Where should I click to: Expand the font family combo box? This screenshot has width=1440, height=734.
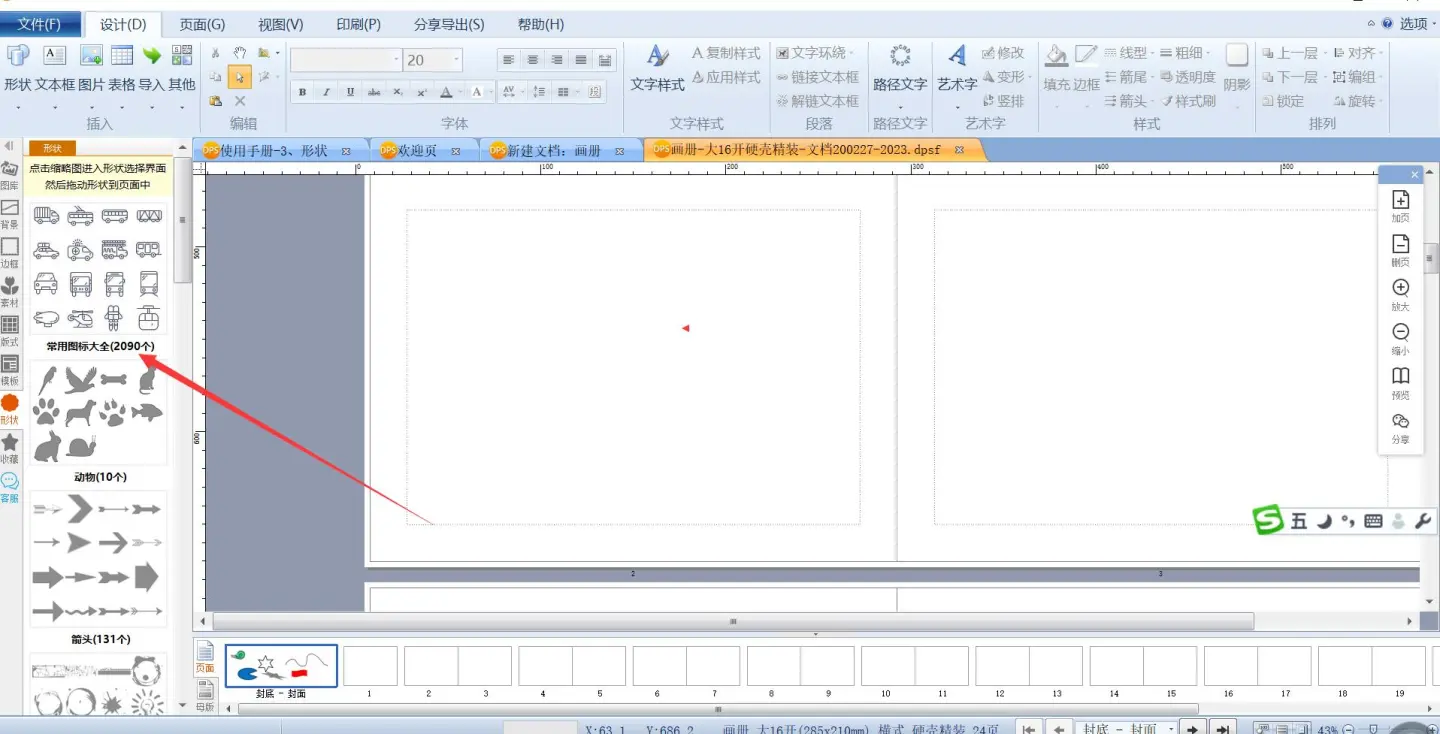point(396,60)
